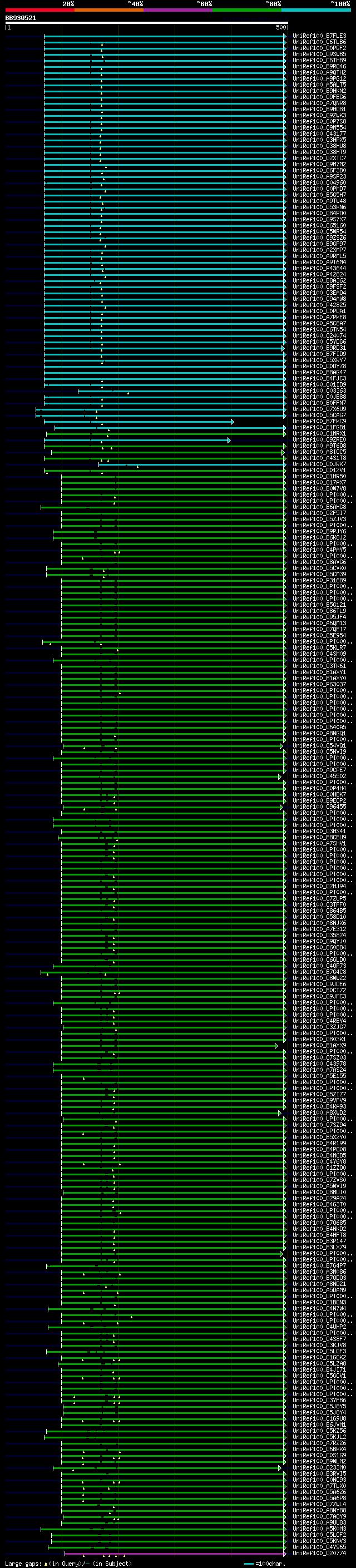The image size is (356, 1568).
Task: Choose the entry UniRef100_Q84PD0
Action: [319, 213]
